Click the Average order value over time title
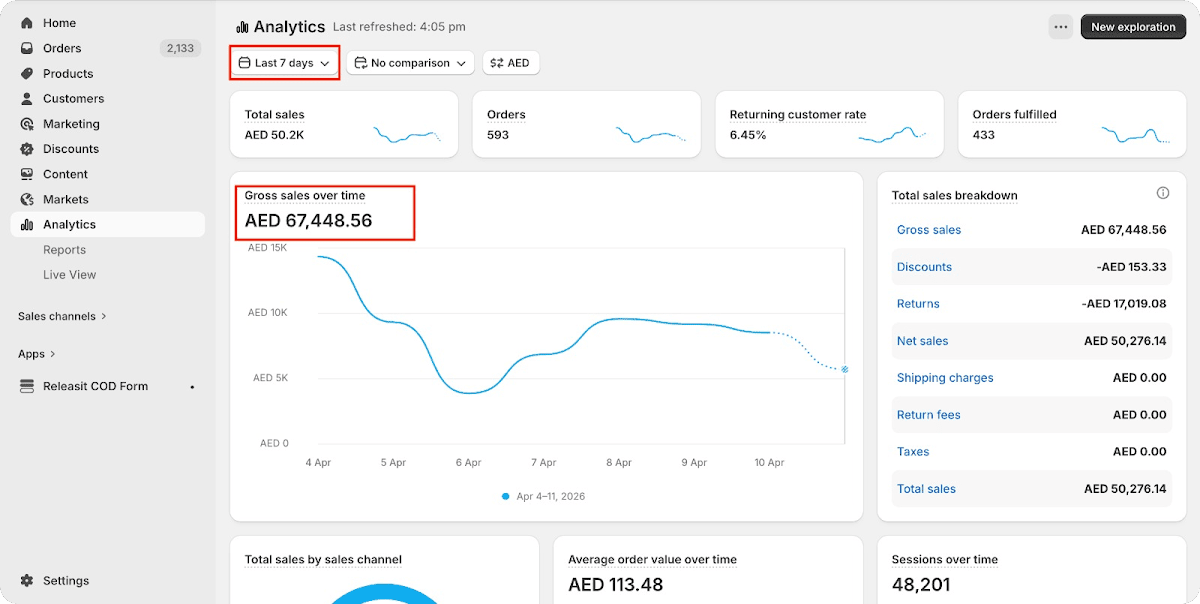 pos(652,560)
